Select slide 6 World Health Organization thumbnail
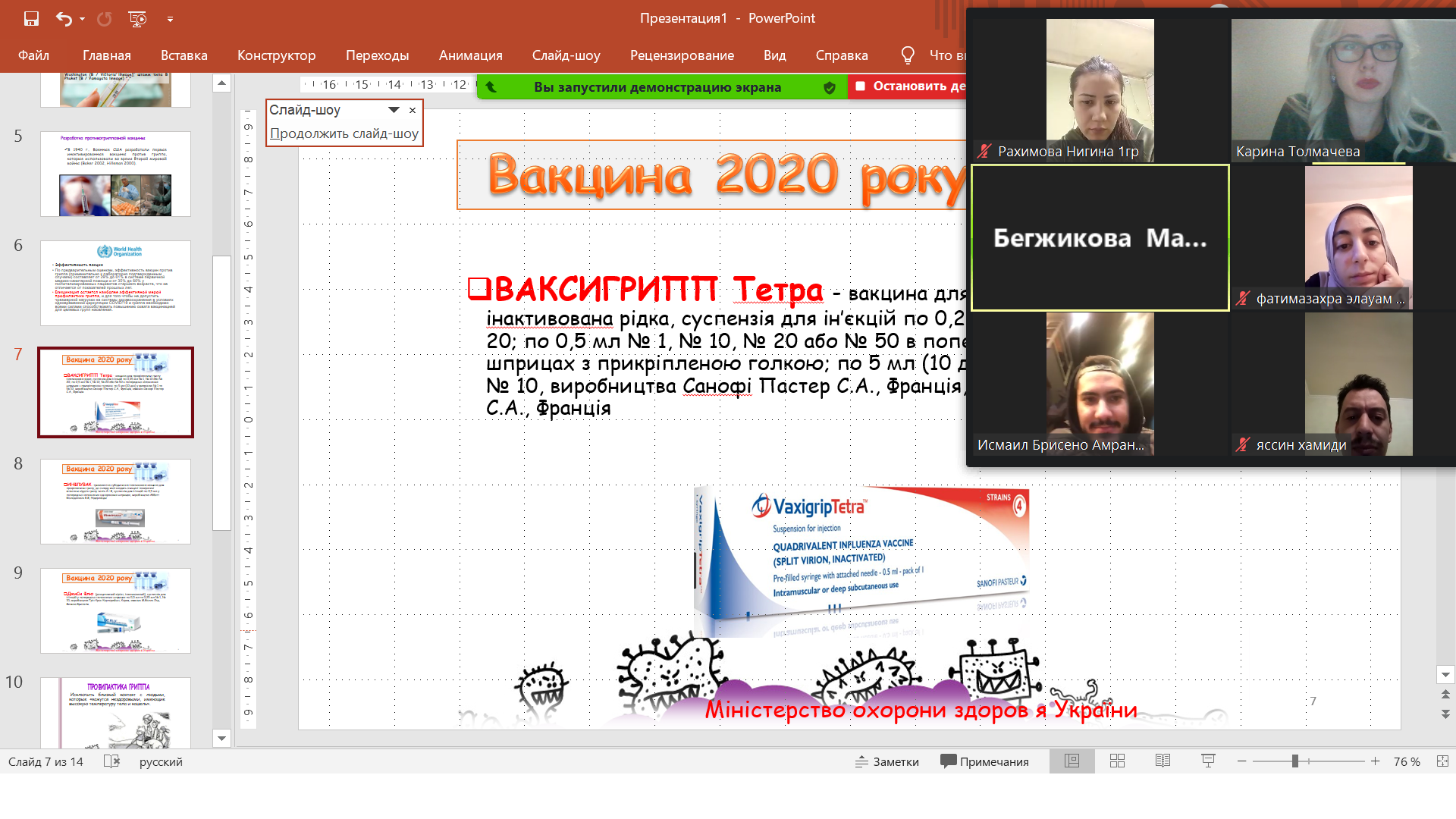 115,283
